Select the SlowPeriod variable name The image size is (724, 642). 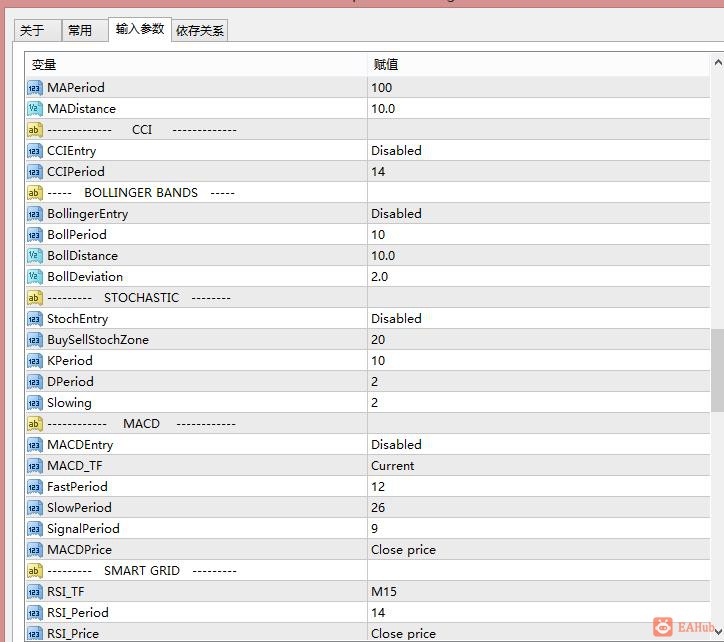click(x=79, y=508)
